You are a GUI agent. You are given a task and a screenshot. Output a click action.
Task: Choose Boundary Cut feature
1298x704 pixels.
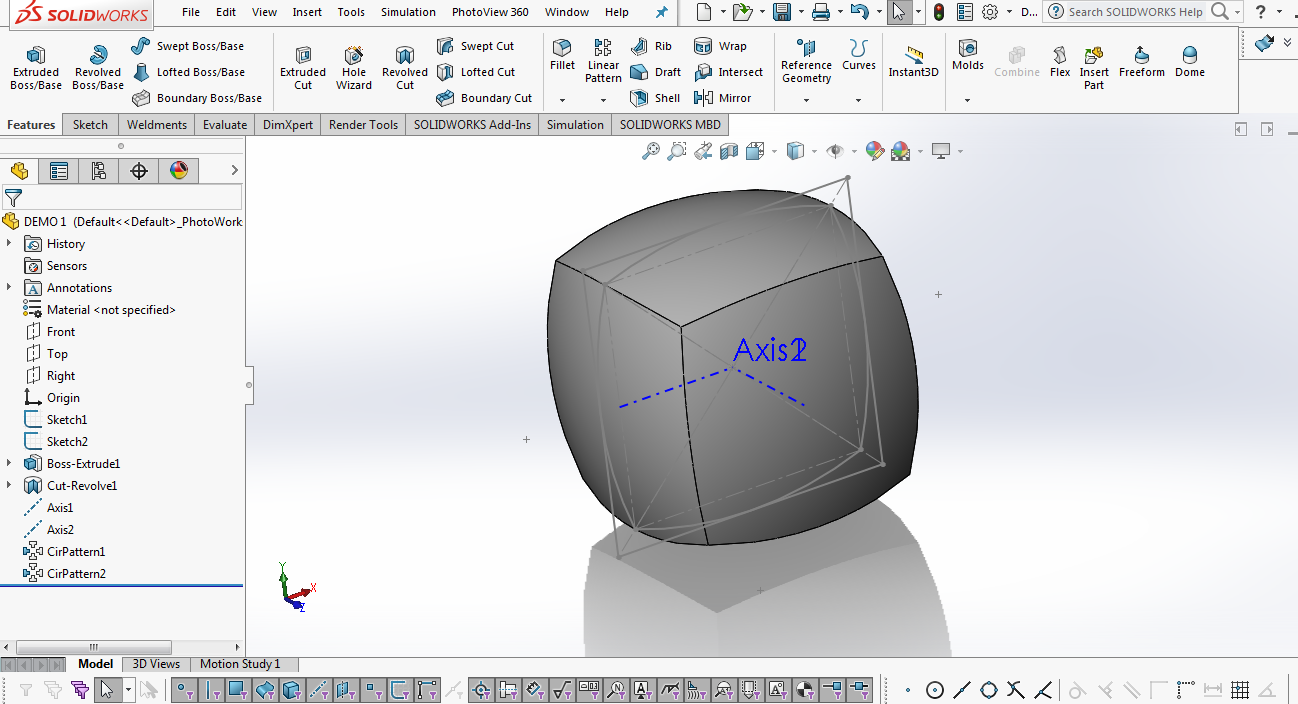point(484,98)
